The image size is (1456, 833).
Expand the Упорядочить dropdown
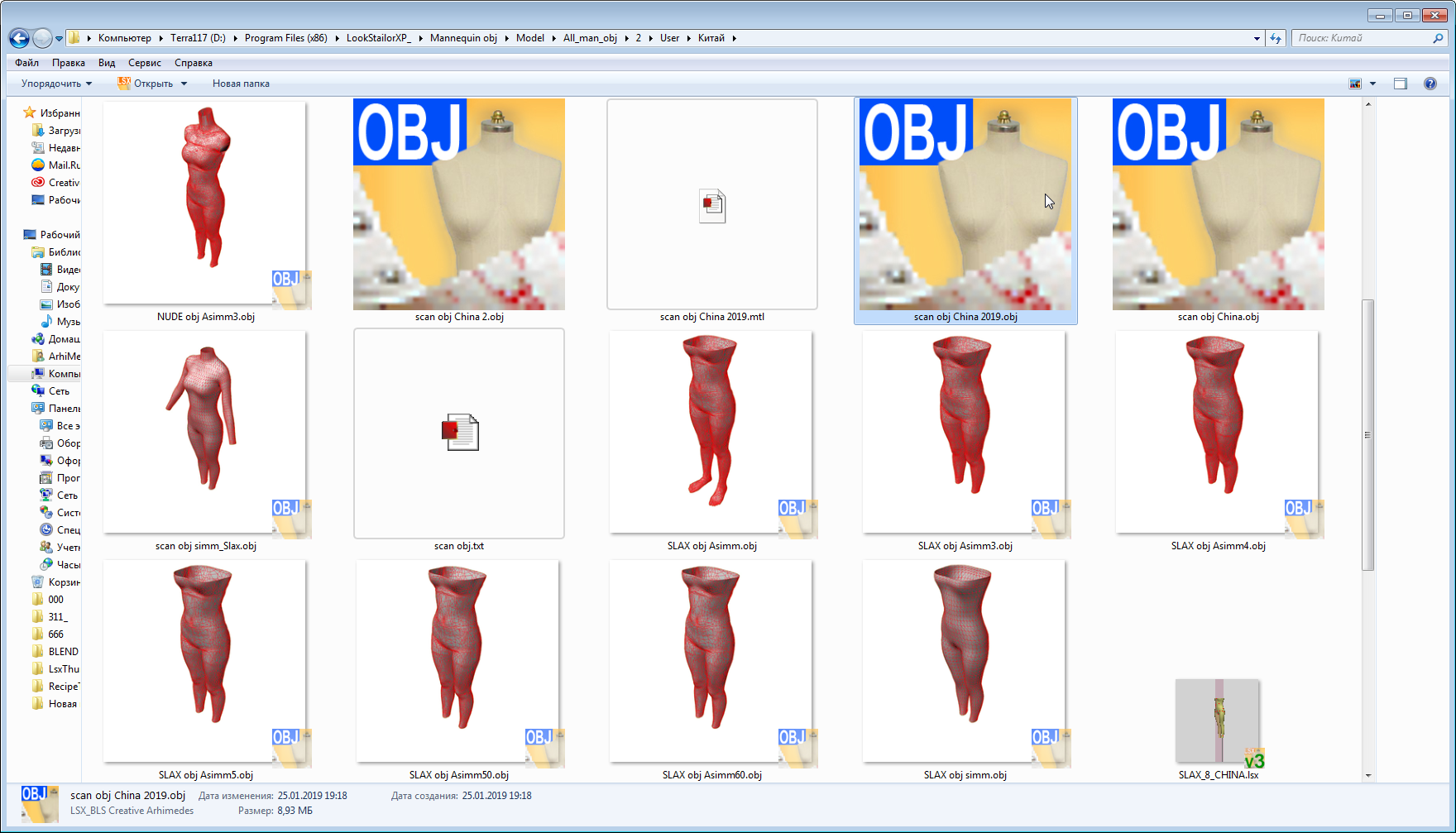pyautogui.click(x=56, y=84)
